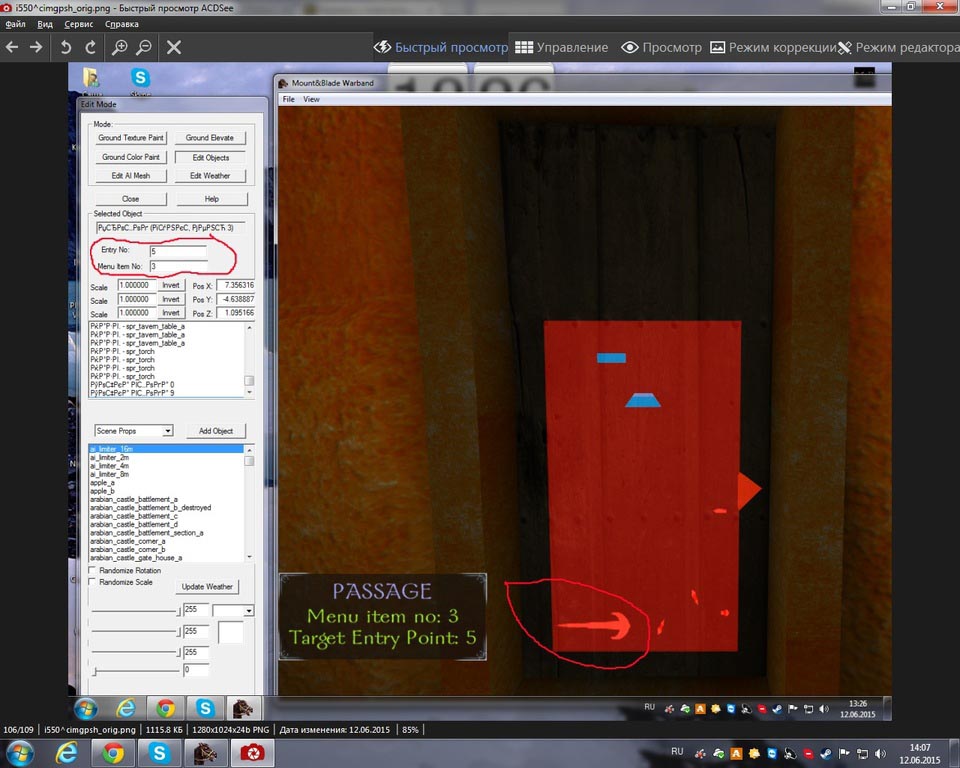Rotate the image counterclockwise
The image size is (960, 768).
66,47
